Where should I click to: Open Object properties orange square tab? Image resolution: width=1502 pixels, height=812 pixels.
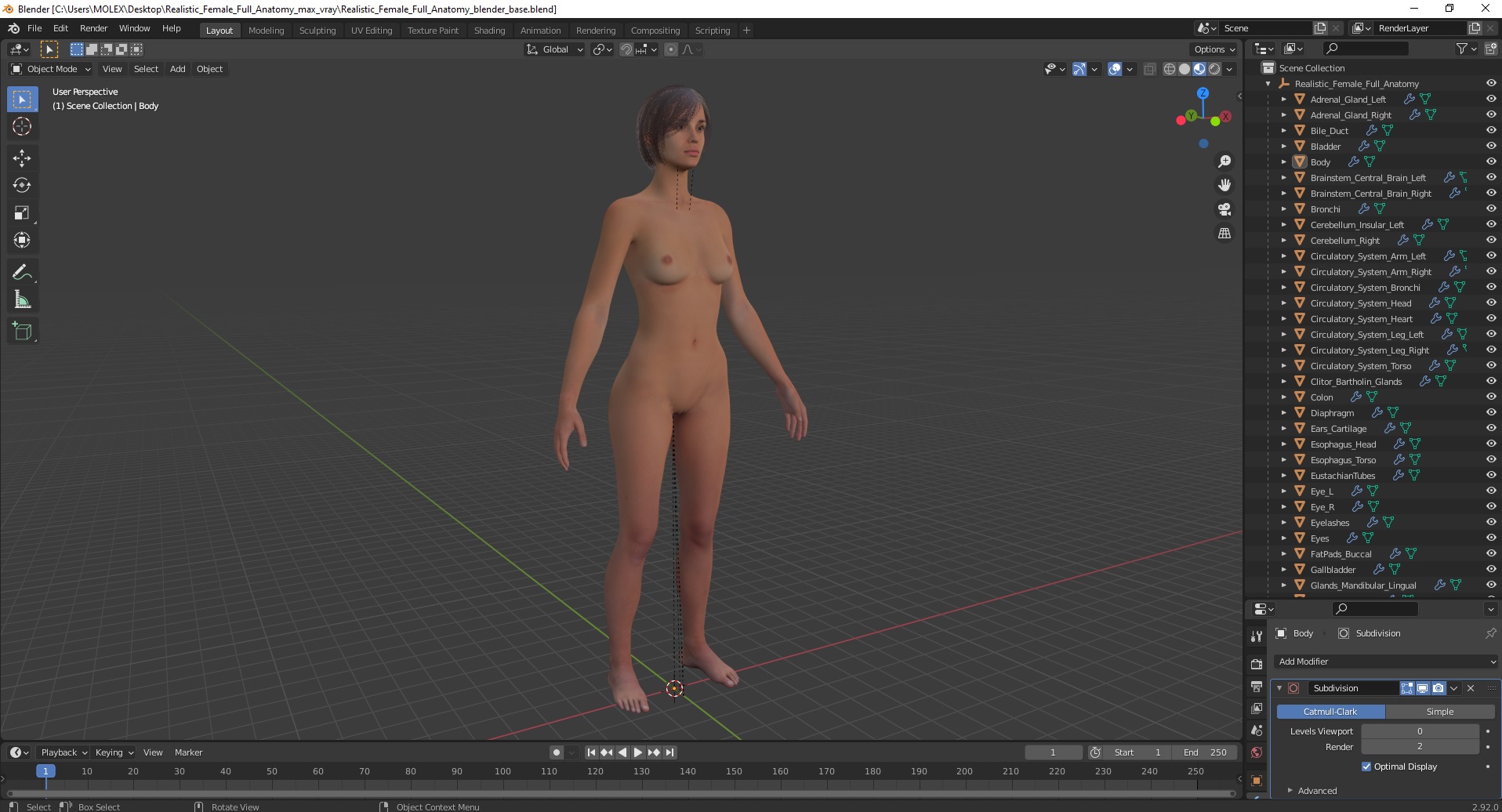point(1257,781)
